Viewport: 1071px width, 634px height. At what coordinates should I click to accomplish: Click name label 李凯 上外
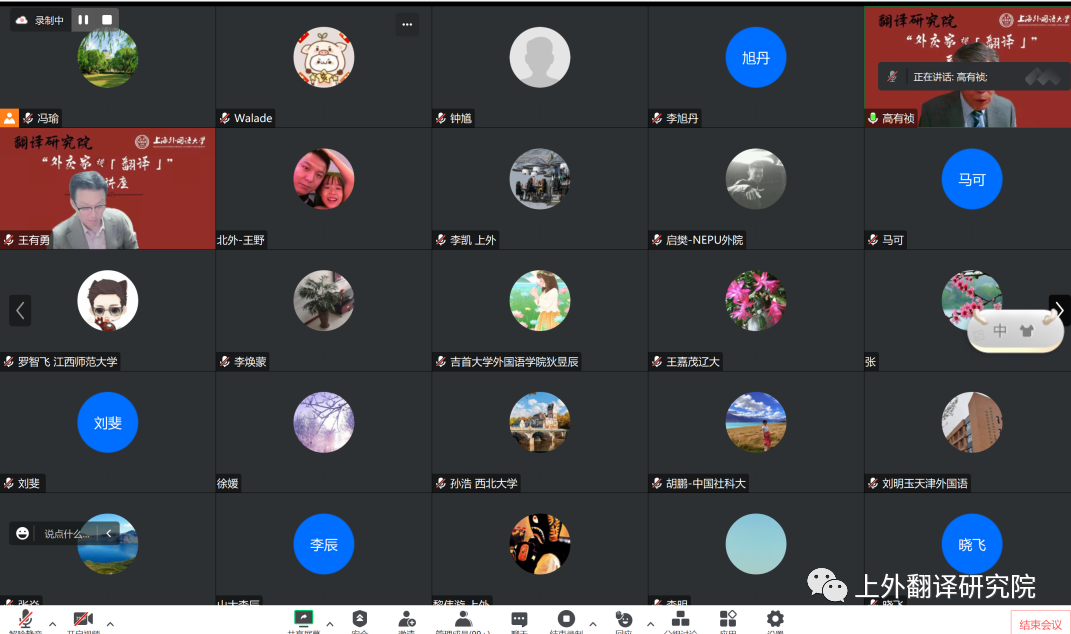[473, 240]
